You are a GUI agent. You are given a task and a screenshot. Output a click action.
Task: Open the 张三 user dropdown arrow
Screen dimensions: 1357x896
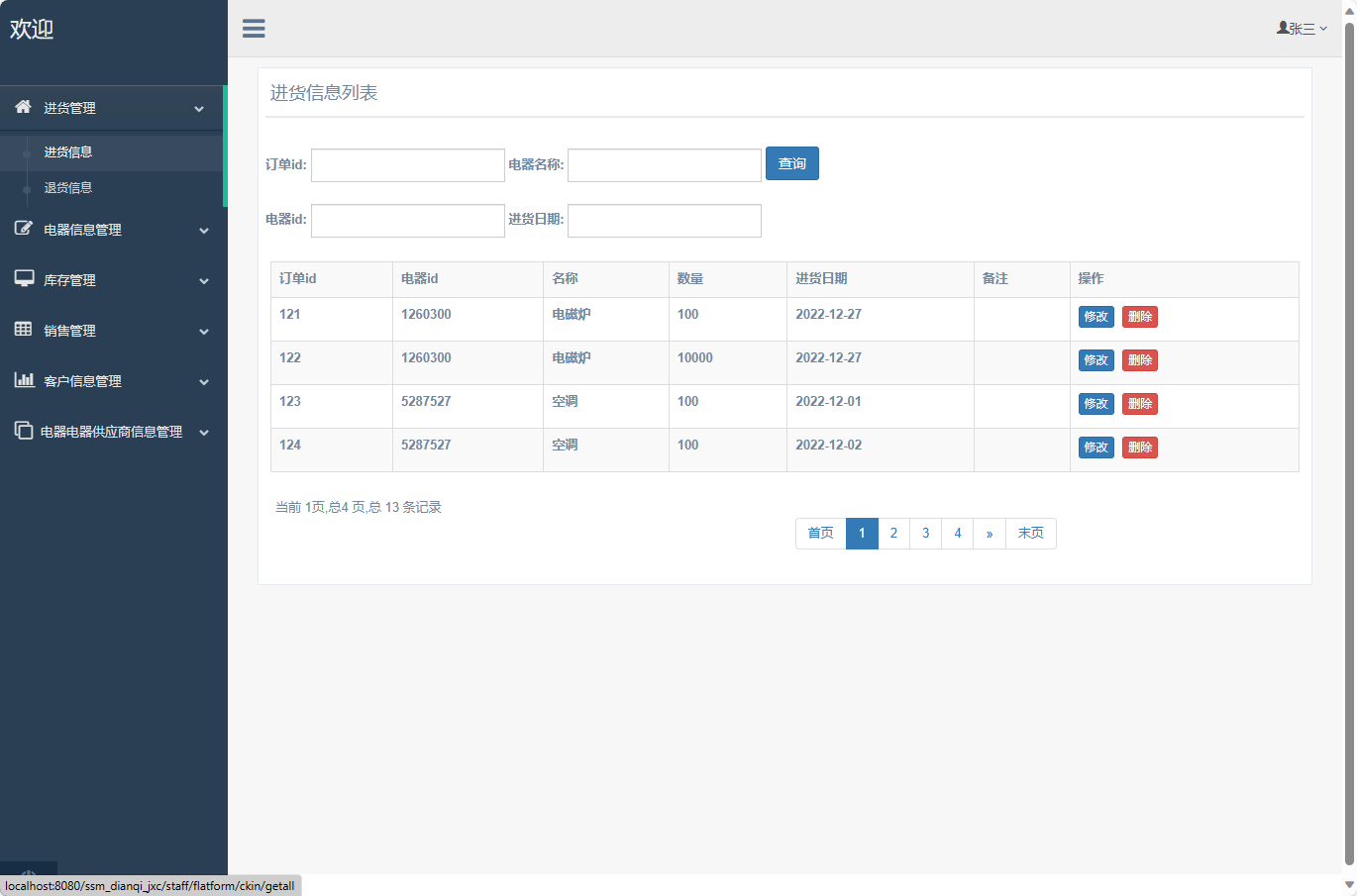click(1323, 29)
